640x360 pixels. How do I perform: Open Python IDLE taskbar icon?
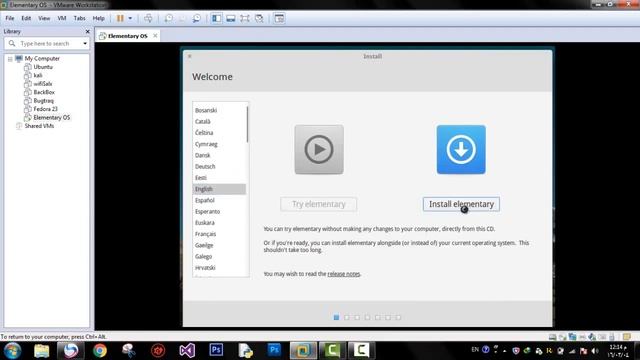245,350
